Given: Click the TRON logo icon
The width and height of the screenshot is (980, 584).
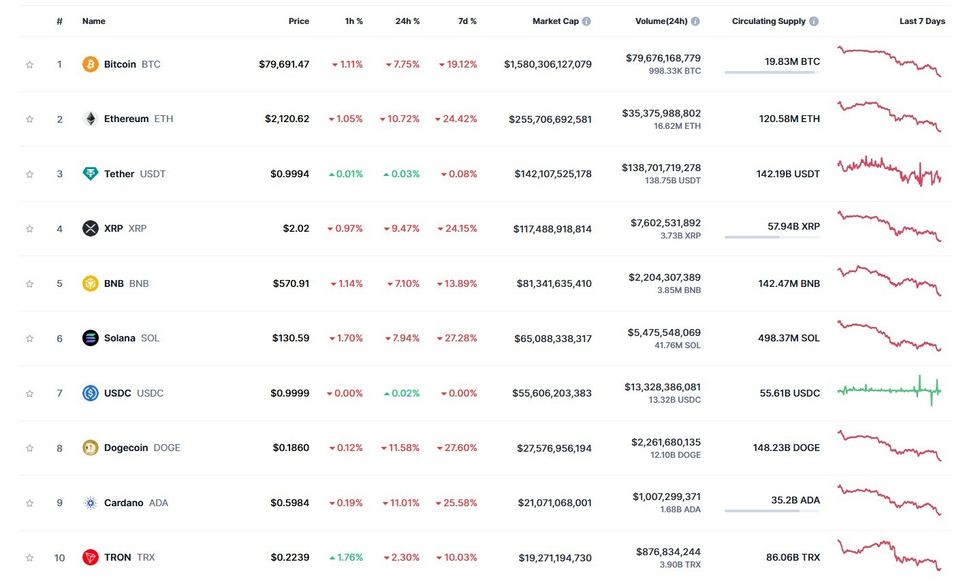Looking at the screenshot, I should click(90, 557).
